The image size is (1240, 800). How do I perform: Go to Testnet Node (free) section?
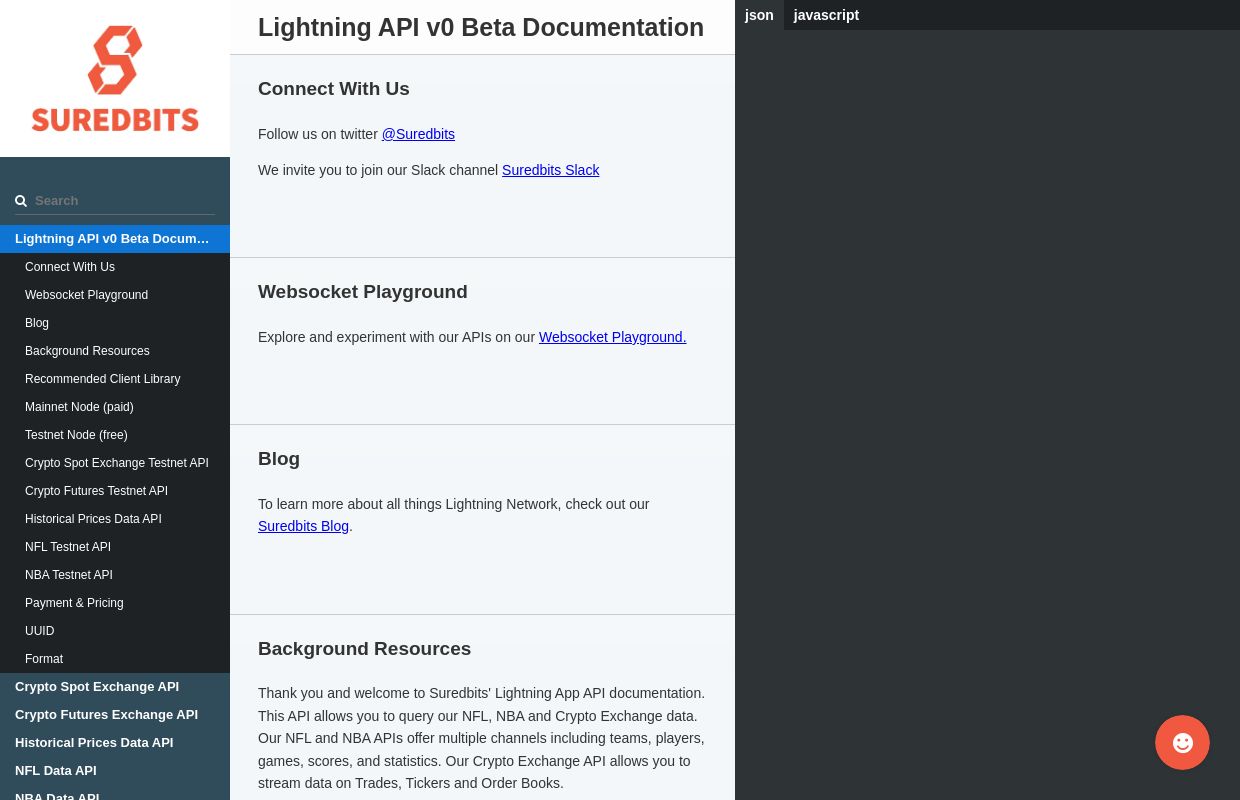click(x=115, y=435)
